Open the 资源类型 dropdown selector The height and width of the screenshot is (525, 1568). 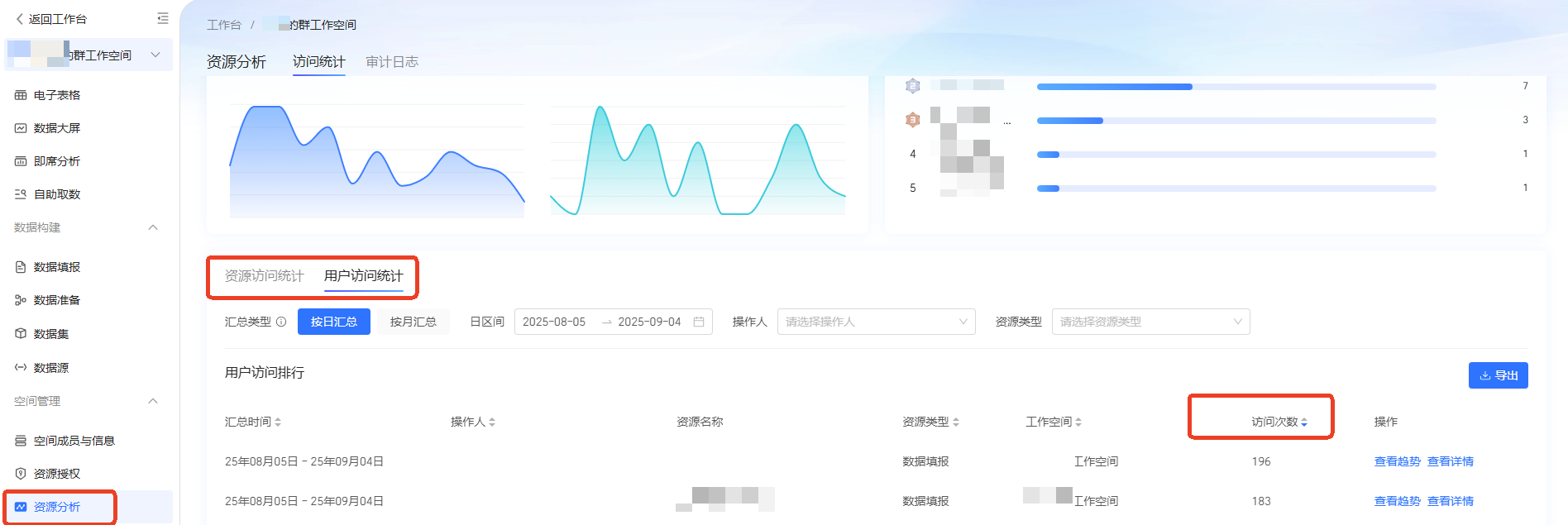(1150, 322)
